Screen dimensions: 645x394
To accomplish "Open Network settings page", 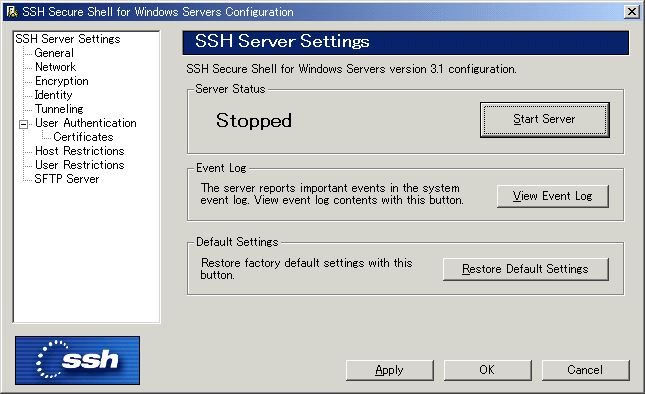I will point(56,67).
